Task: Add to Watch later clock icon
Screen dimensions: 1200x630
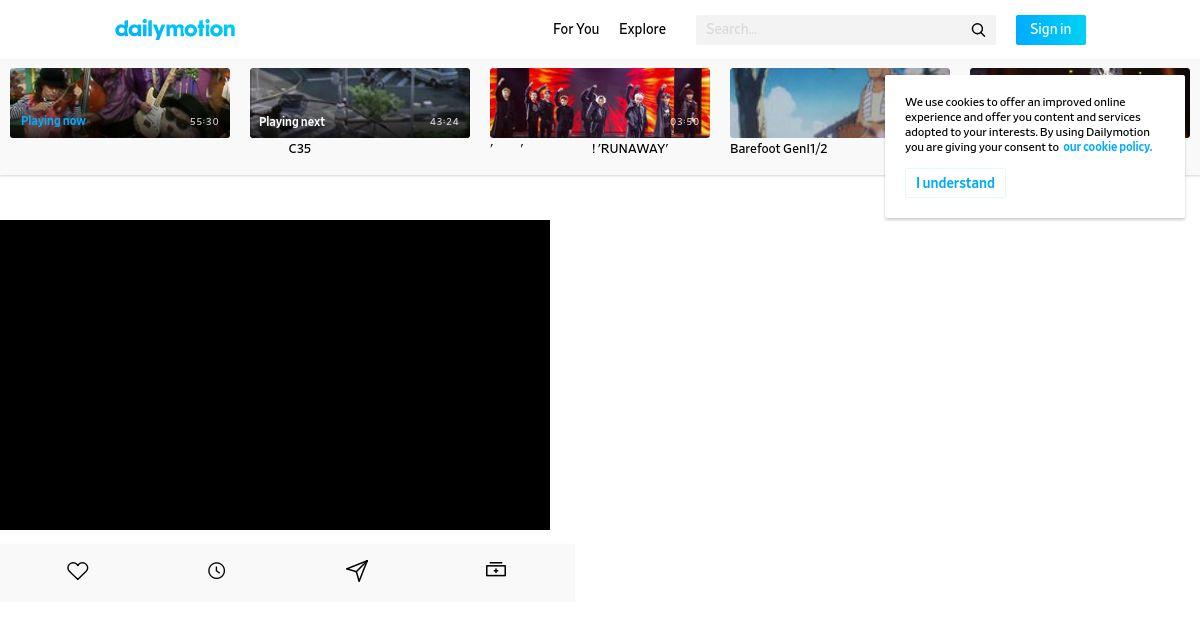Action: click(x=217, y=571)
